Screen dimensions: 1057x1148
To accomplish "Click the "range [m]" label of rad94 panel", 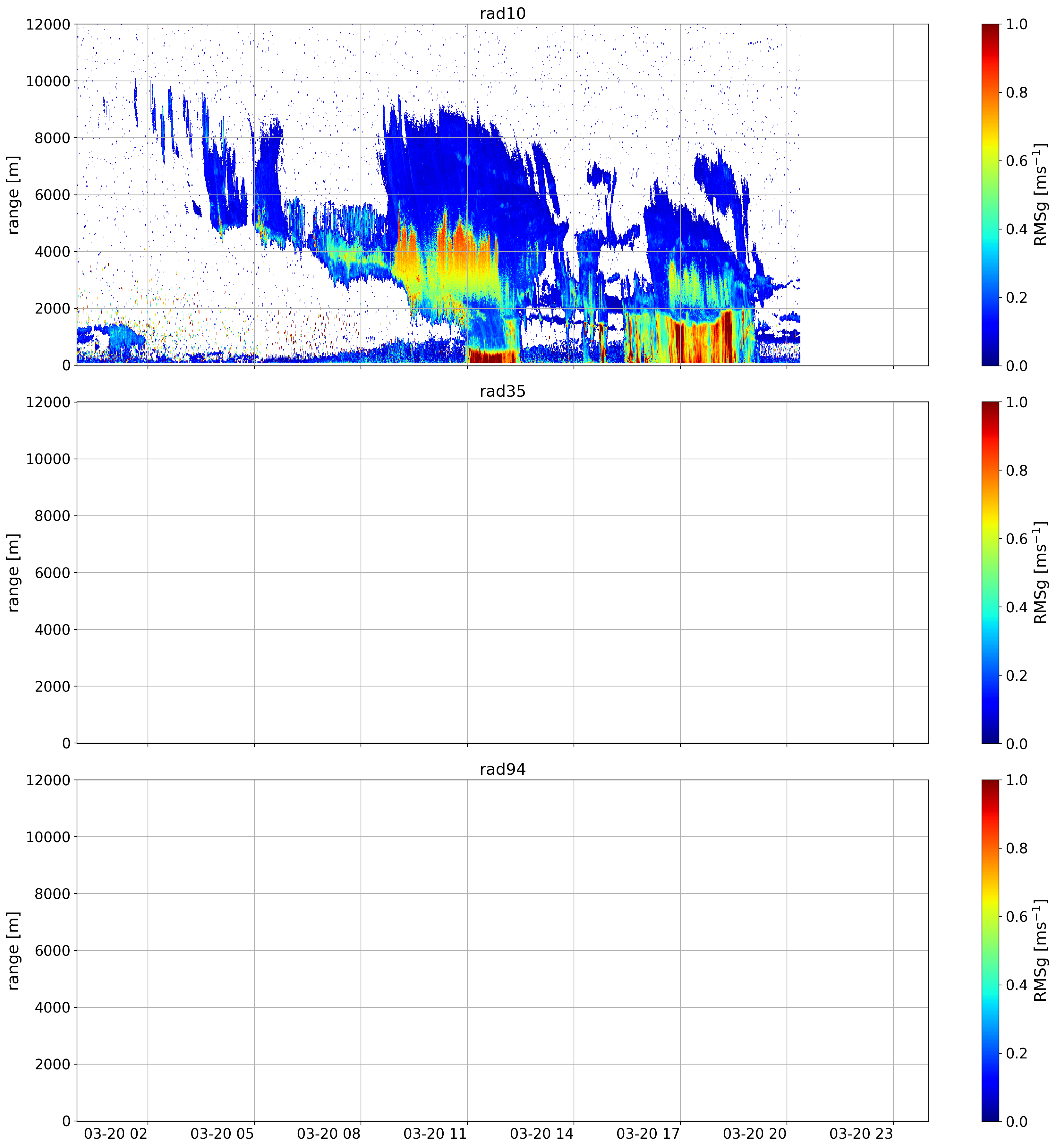I will [13, 951].
